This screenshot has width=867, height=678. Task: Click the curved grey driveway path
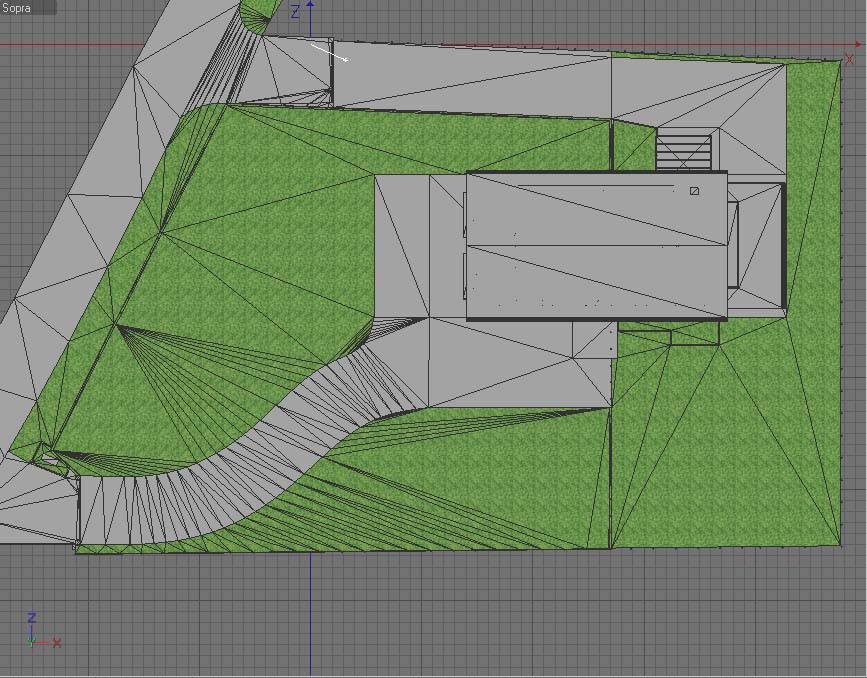click(265, 431)
